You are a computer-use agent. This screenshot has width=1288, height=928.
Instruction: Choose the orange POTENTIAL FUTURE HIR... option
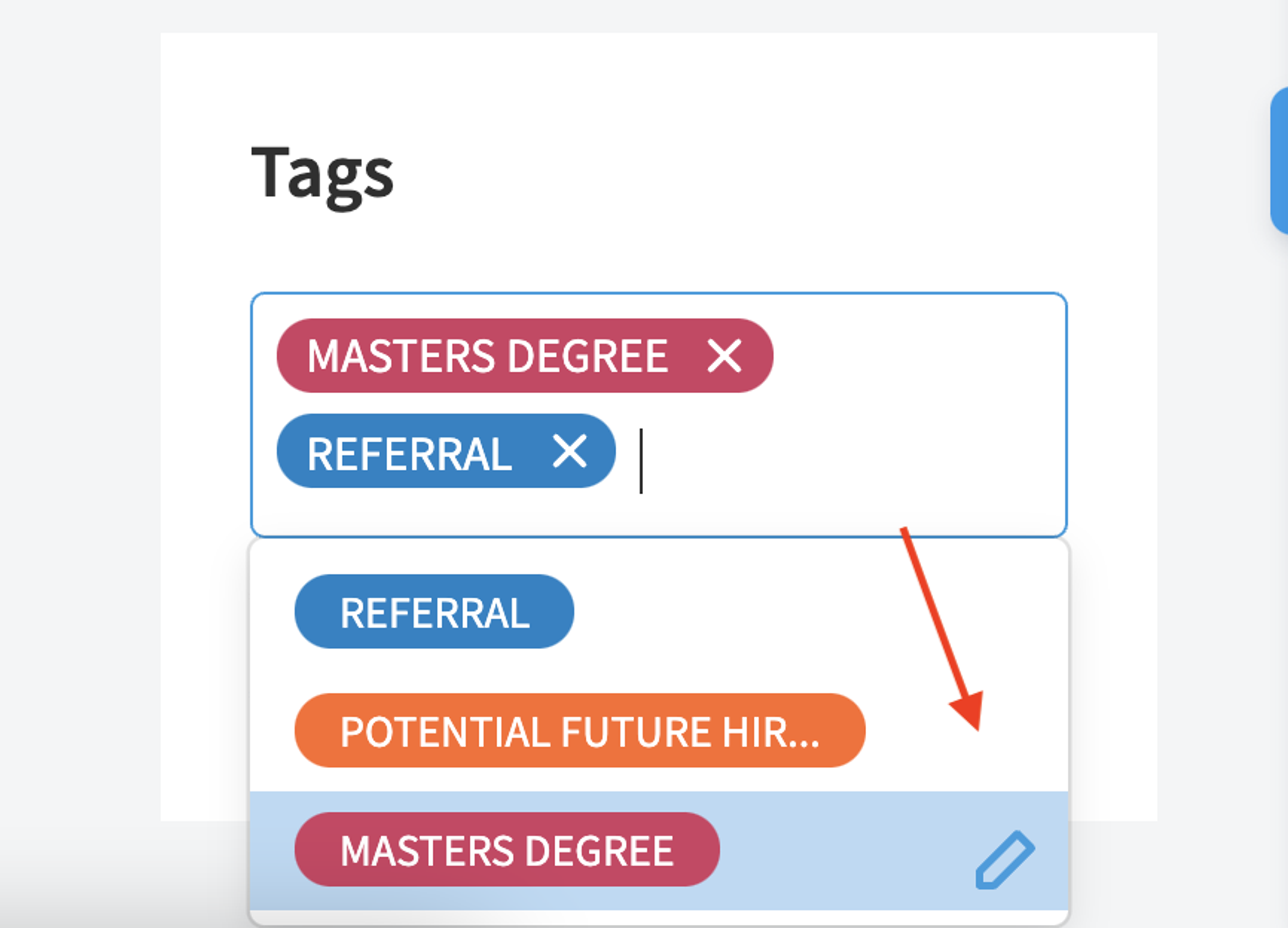pos(580,730)
